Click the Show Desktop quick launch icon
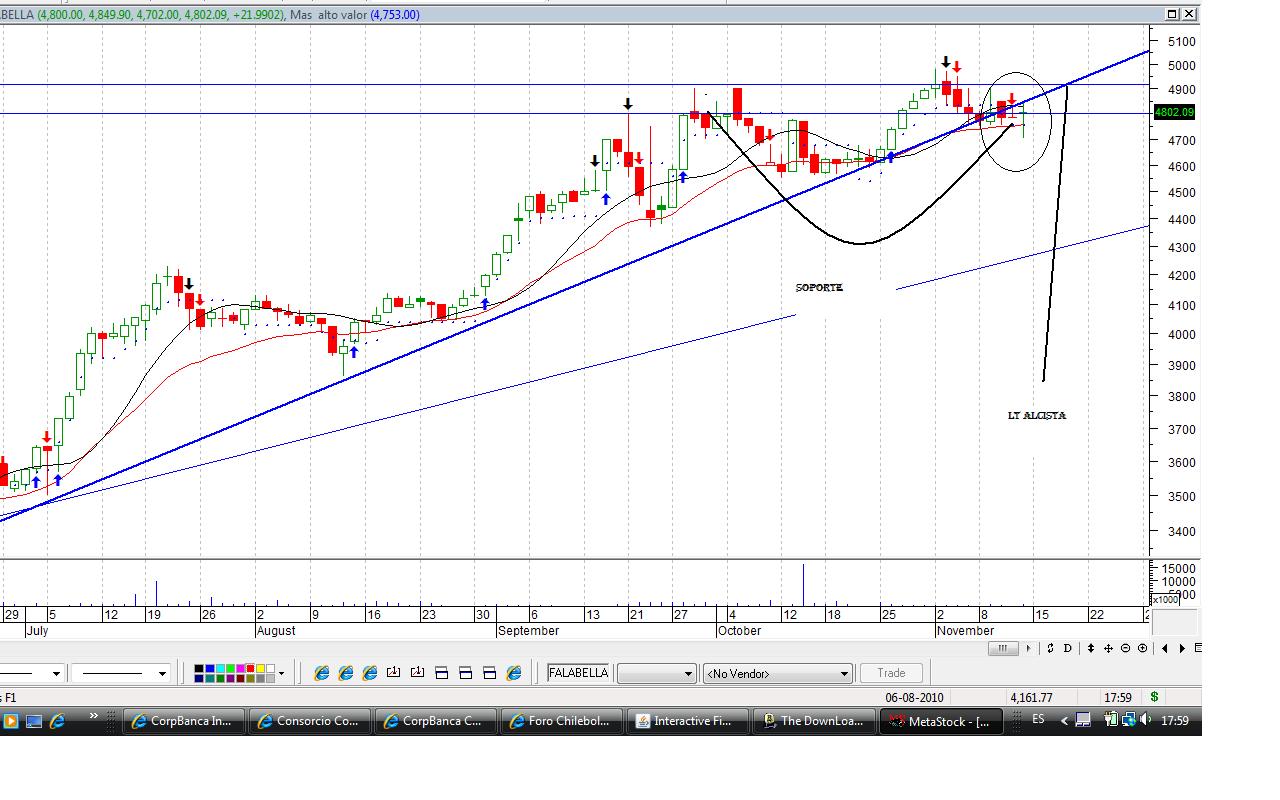Viewport: 1280px width, 800px height. point(33,720)
